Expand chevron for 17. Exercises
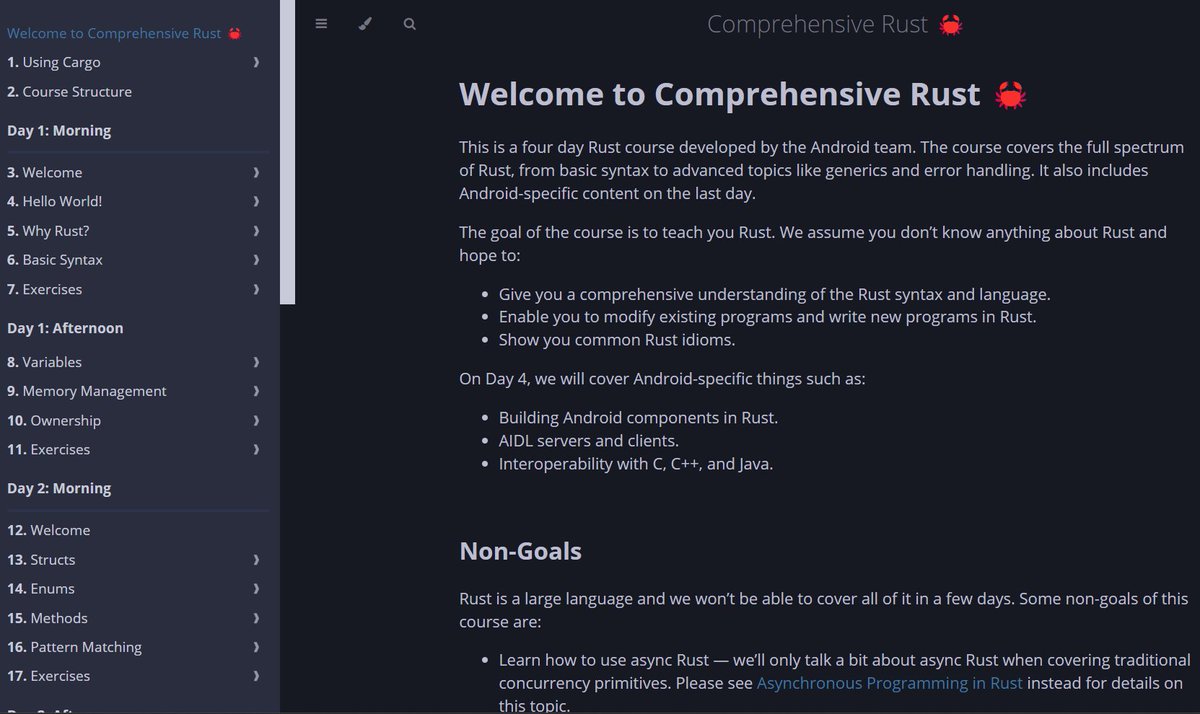 click(256, 676)
